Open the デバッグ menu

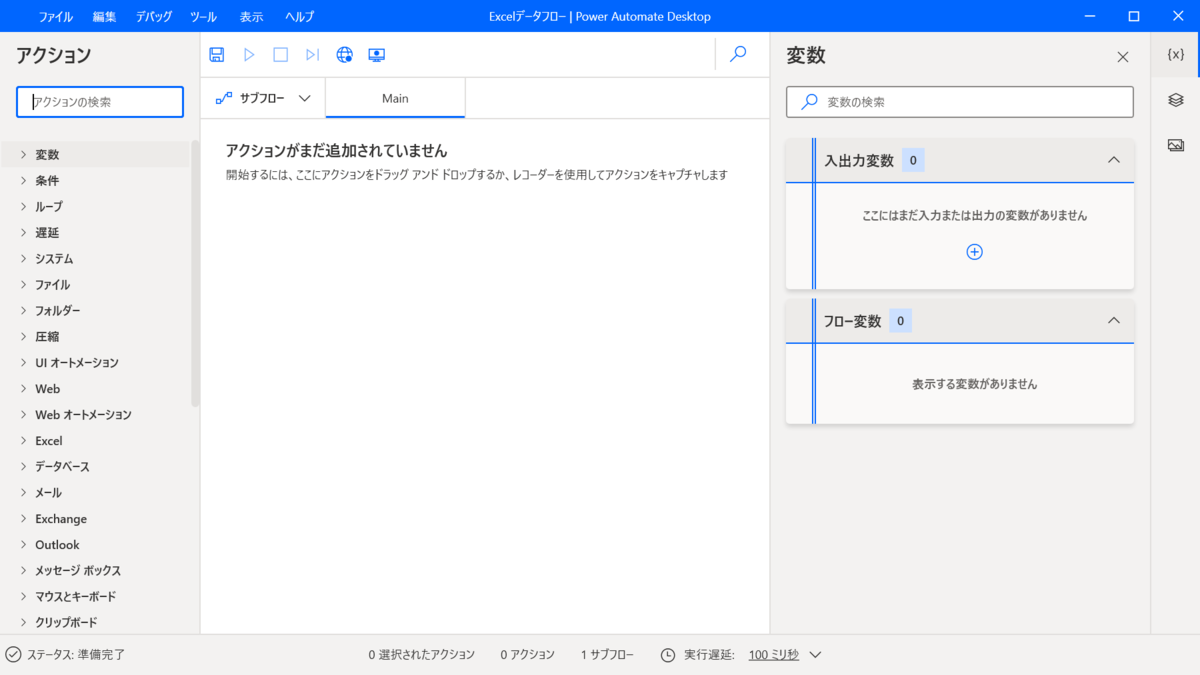coord(154,17)
